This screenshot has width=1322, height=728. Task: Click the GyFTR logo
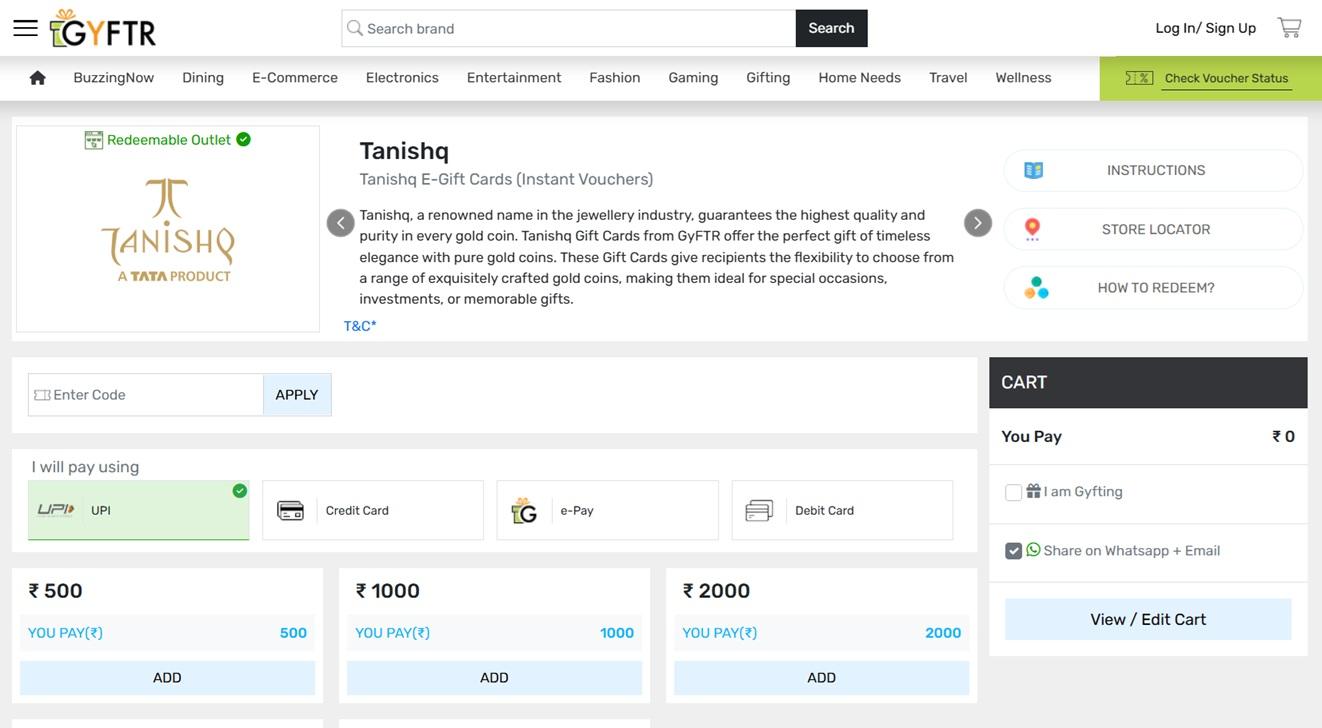point(103,29)
